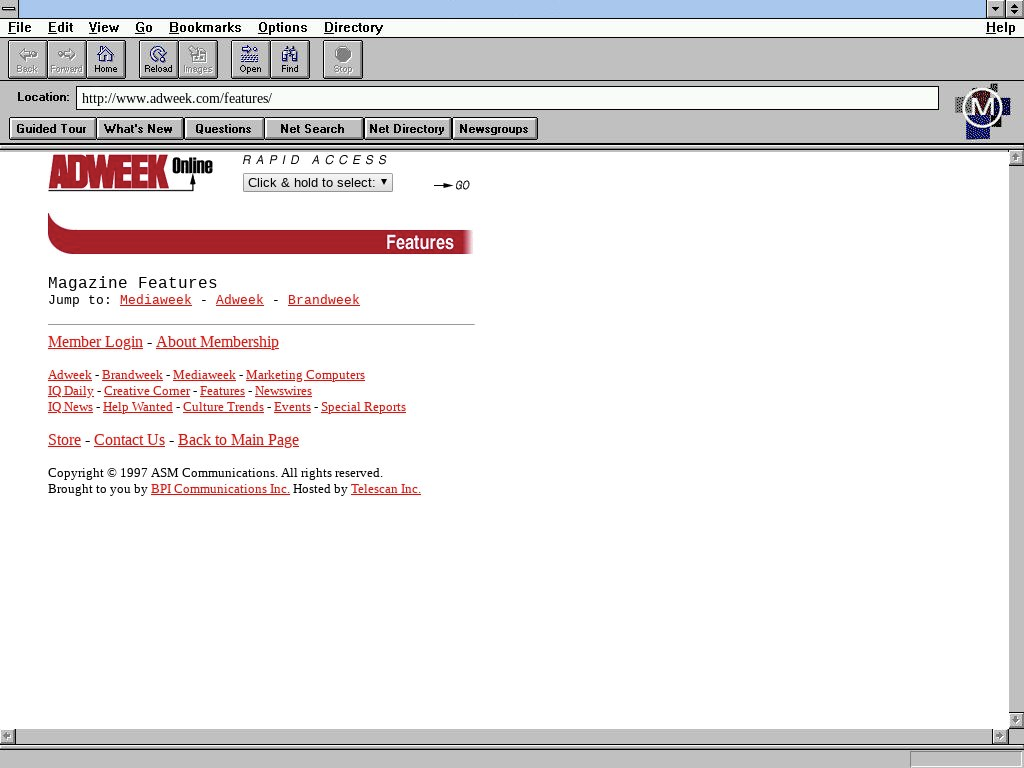Expand the Rapid Access select dropdown

pyautogui.click(x=317, y=182)
